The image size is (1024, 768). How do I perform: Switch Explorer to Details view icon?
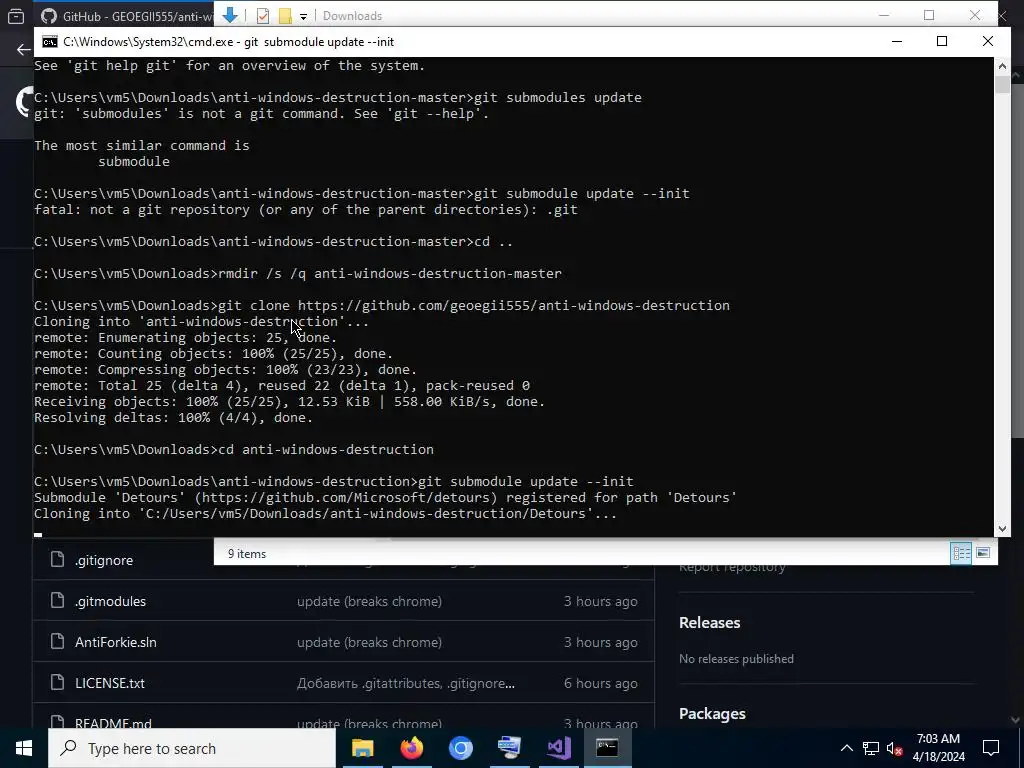tap(961, 553)
